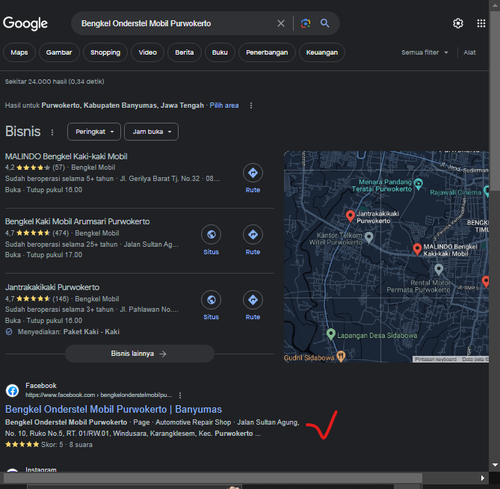Open three-dot menu next to Bisnis heading

coord(52,132)
